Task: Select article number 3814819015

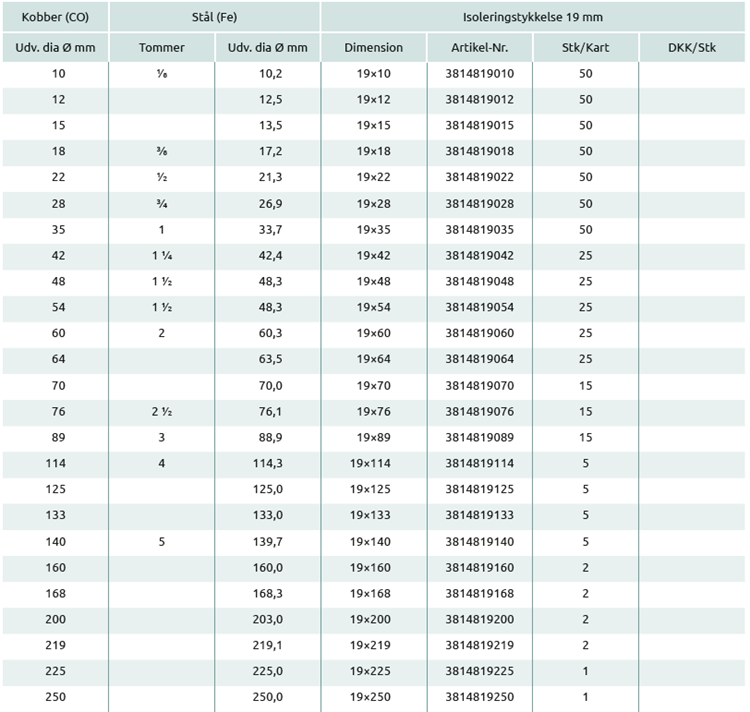Action: [x=480, y=125]
